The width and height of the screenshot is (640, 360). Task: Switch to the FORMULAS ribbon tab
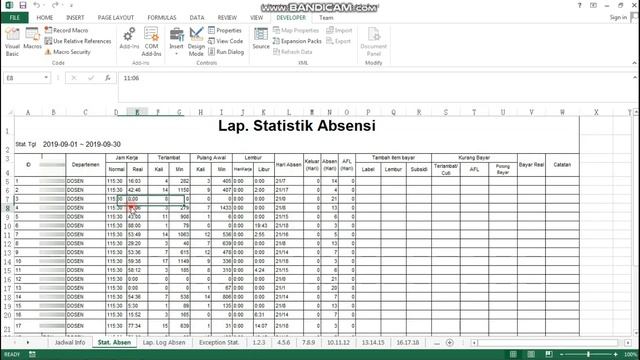coord(162,18)
